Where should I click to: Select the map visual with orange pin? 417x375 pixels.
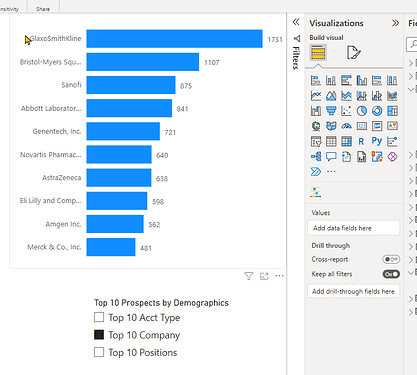(377, 156)
